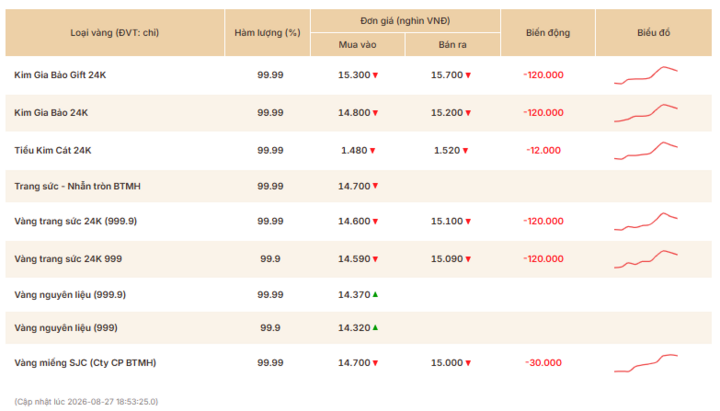Click red down arrow beside 15.700 sell price

468,75
